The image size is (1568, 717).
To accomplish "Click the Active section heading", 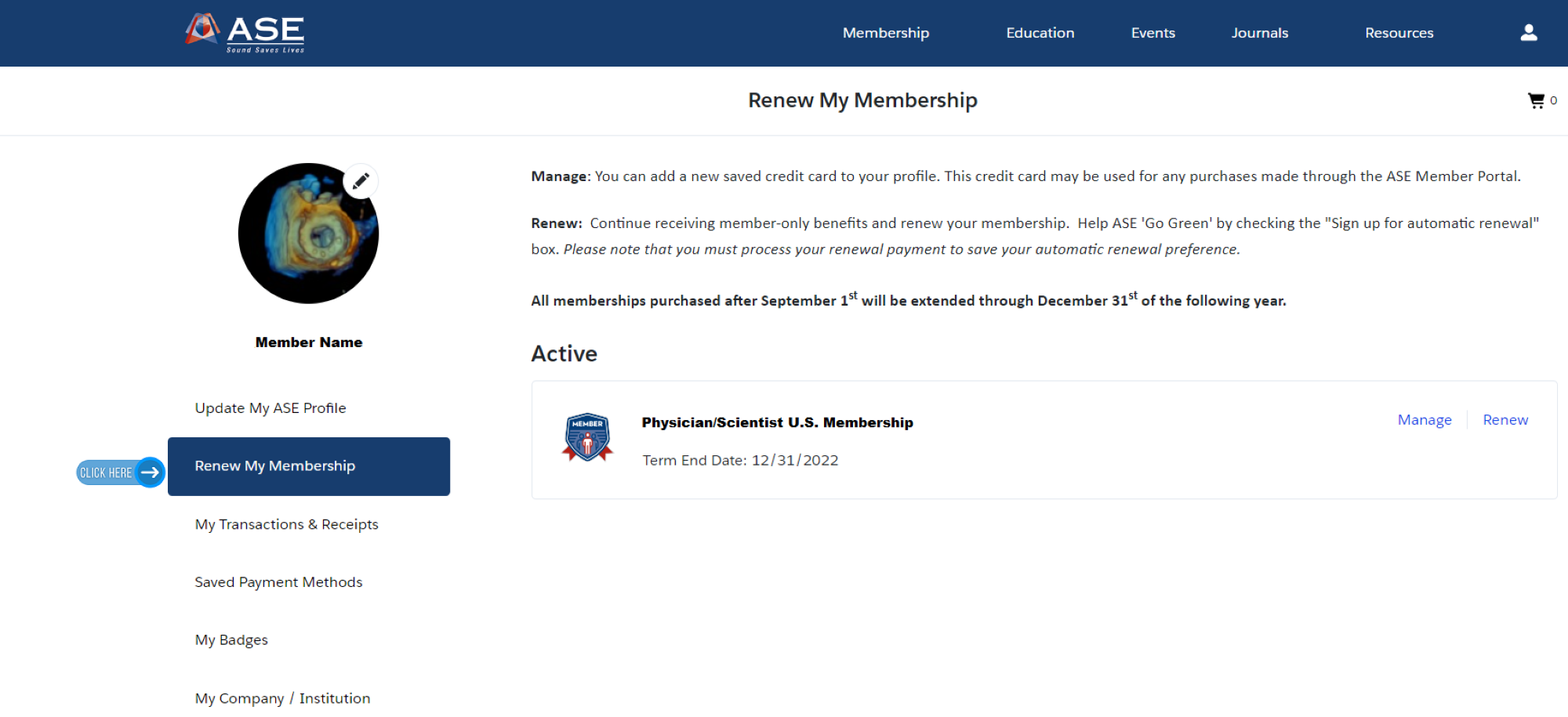I will (564, 353).
